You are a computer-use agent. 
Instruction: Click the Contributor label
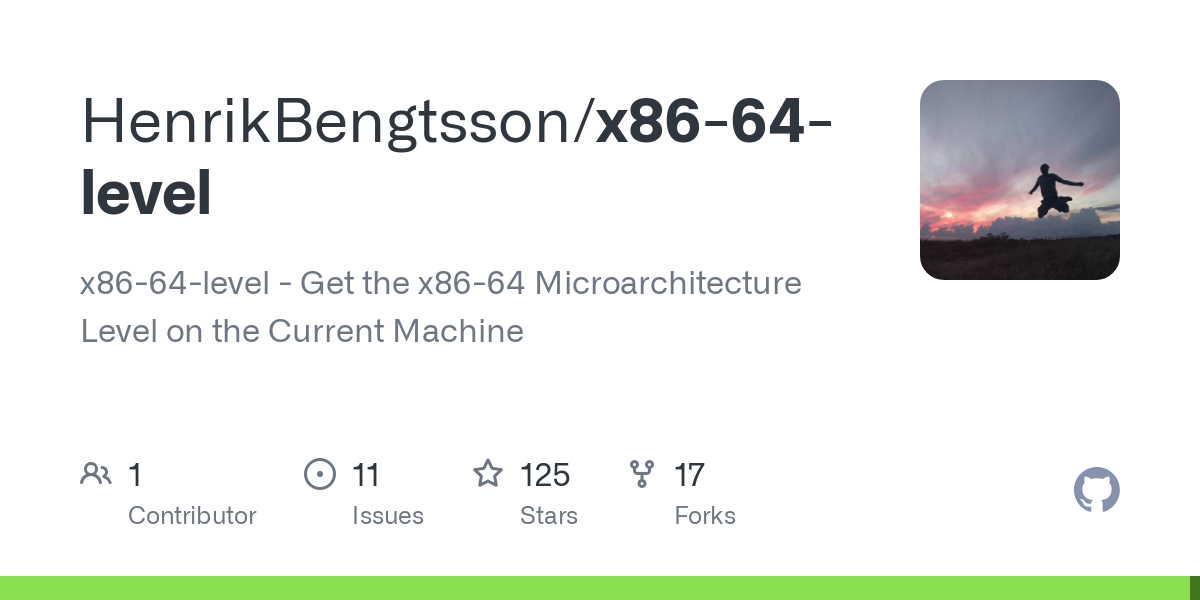tap(192, 516)
